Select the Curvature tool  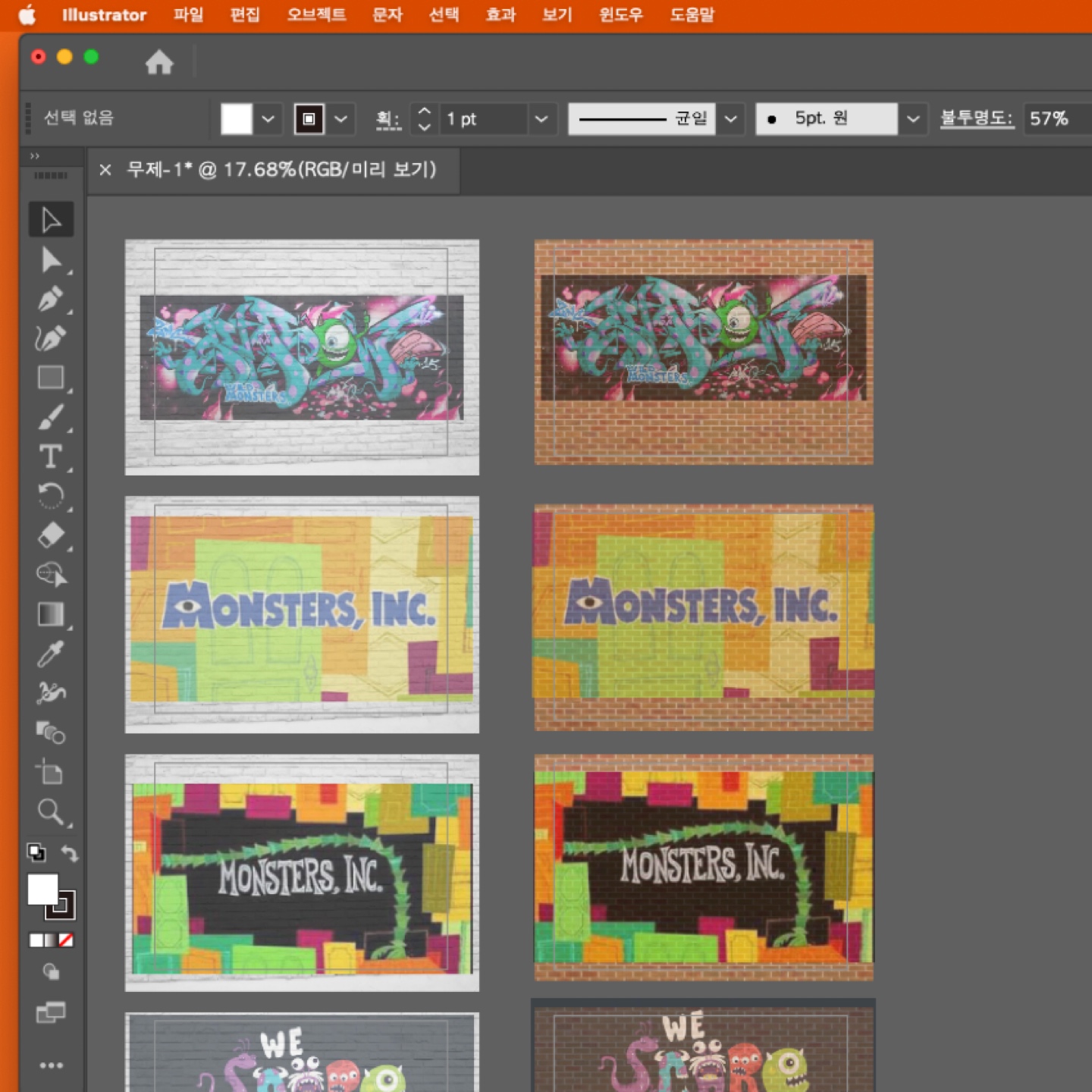(51, 338)
